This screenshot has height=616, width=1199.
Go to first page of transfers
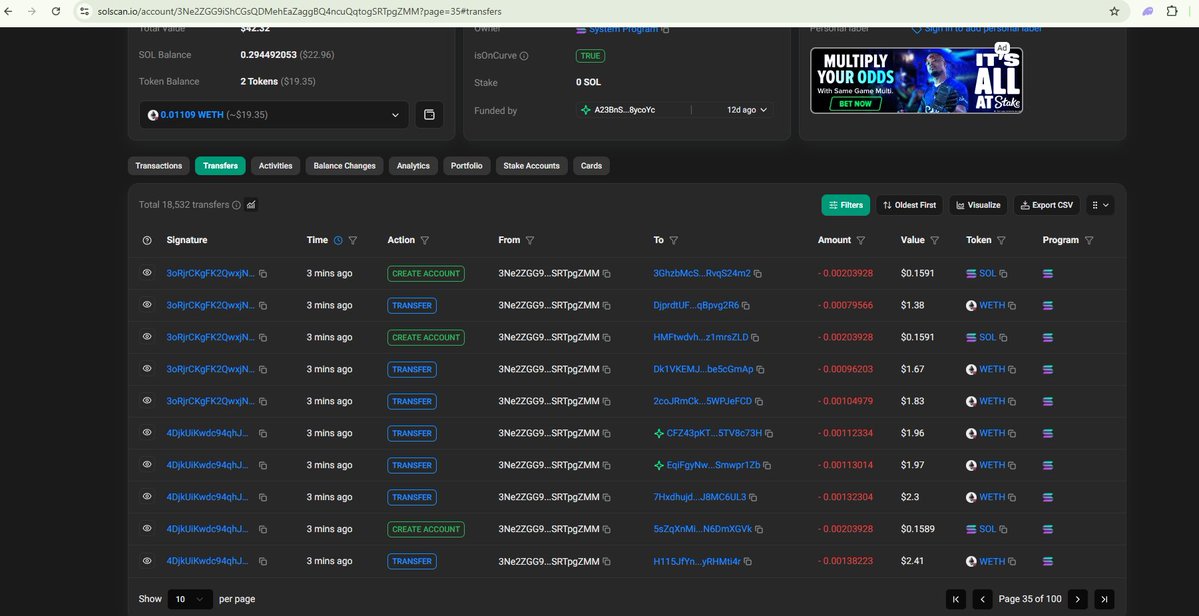pos(956,599)
